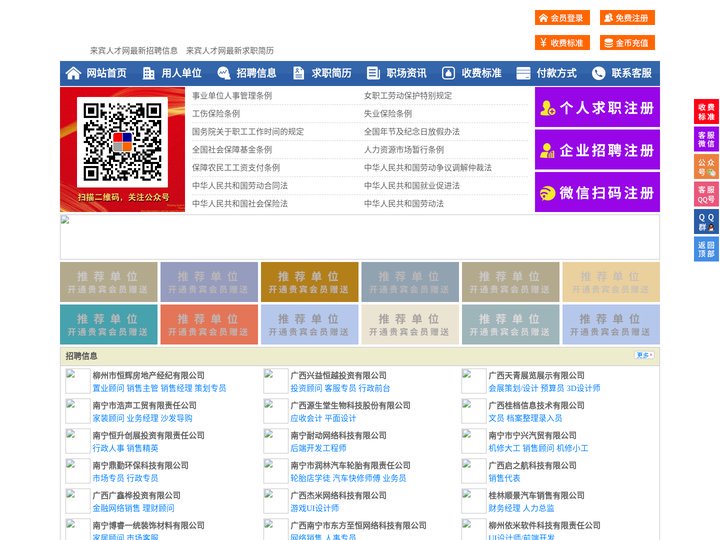Click the 财务经理 job link
This screenshot has height=540, width=720.
point(504,508)
